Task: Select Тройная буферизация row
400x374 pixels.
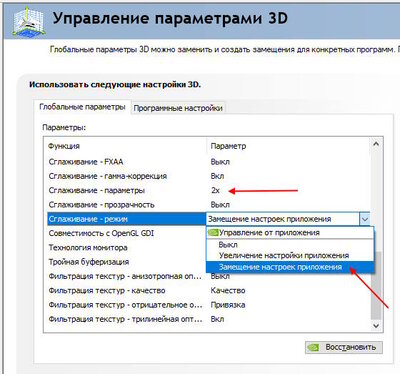Action: 127,262
